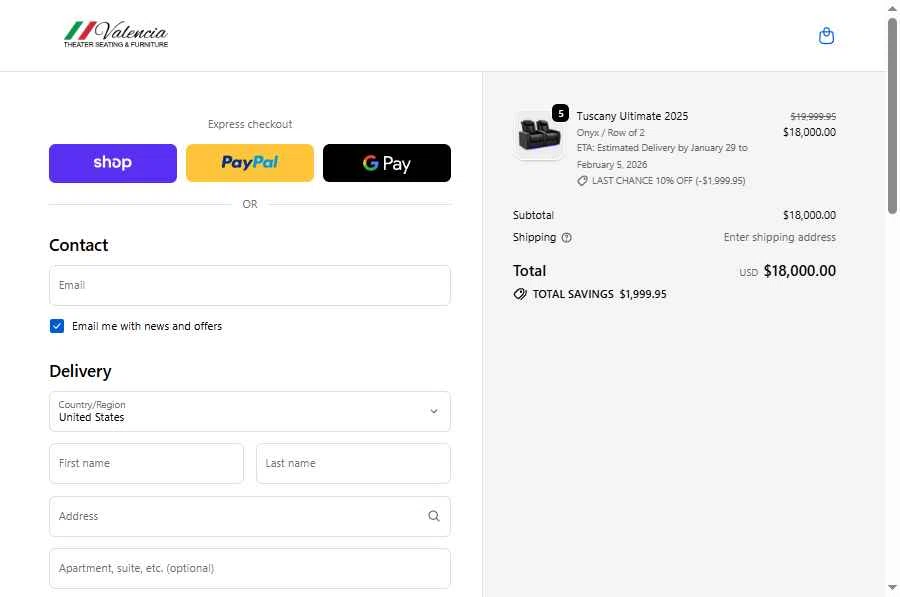The height and width of the screenshot is (597, 900).
Task: Click the Total Savings tag icon
Action: click(x=520, y=294)
